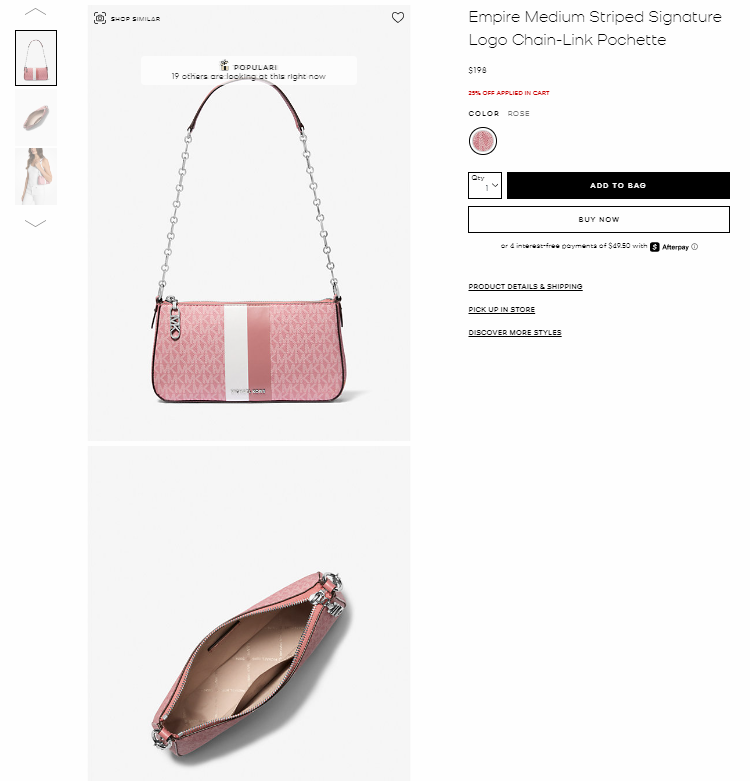Add to wishlist with heart icon
The height and width of the screenshot is (781, 750).
click(x=397, y=17)
